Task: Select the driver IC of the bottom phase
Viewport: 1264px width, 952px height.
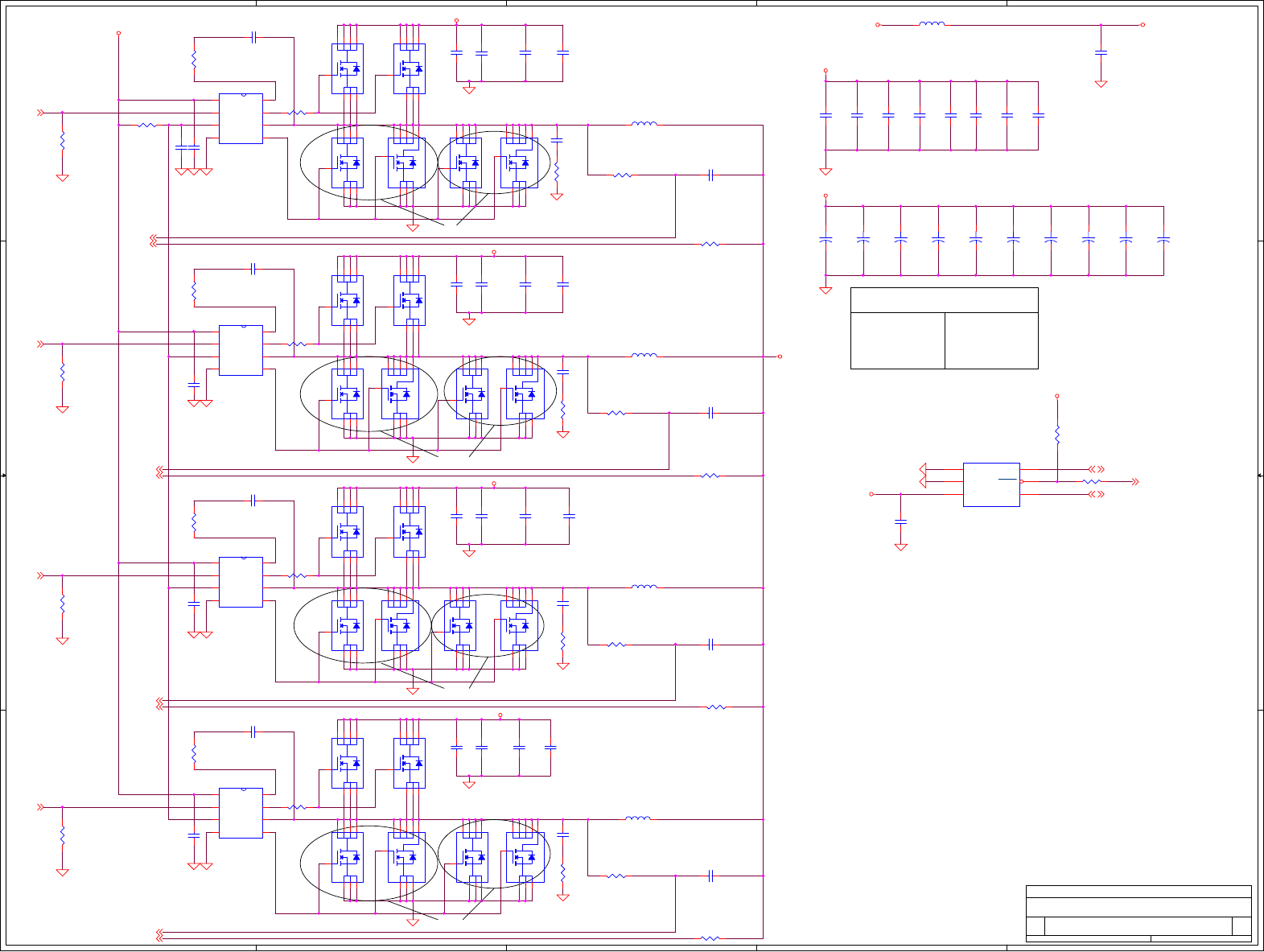Action: (241, 813)
